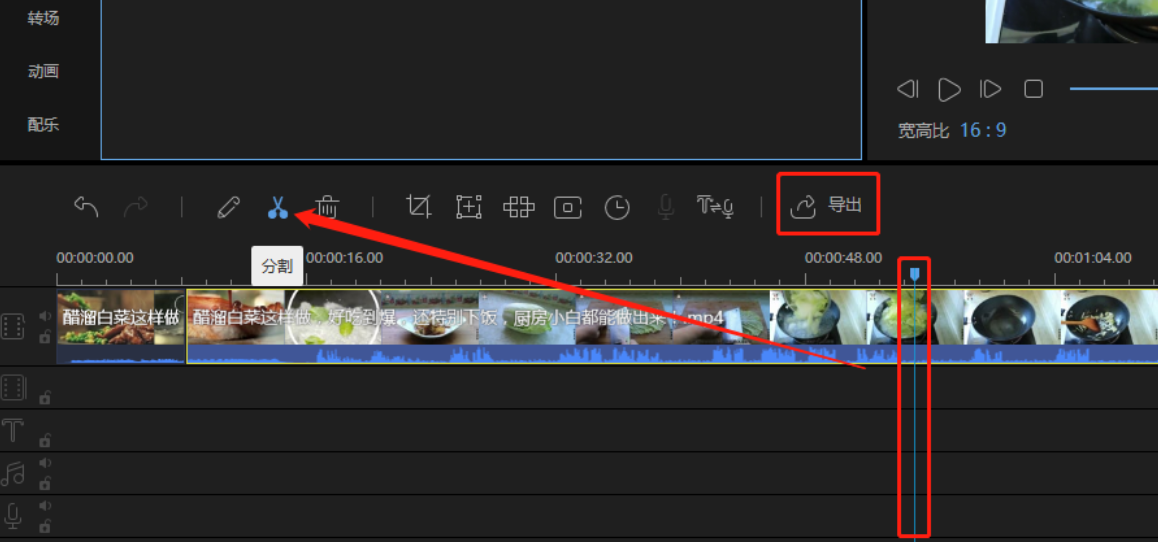Image resolution: width=1158 pixels, height=542 pixels.
Task: Mute the voiceover track
Action: click(45, 506)
